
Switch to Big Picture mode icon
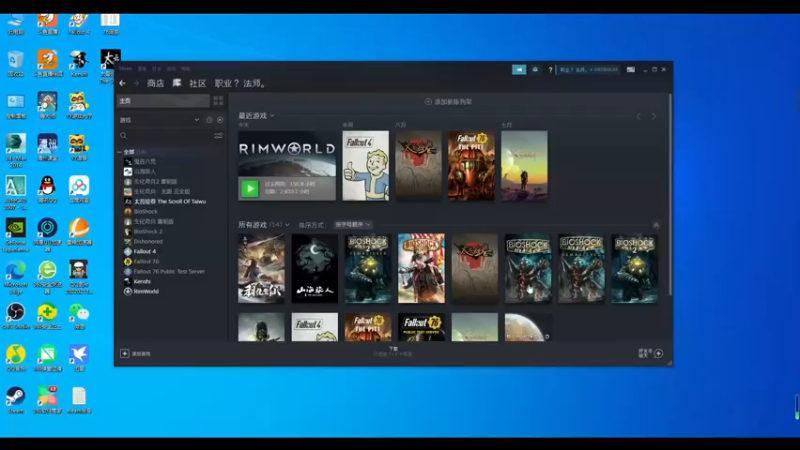click(x=631, y=69)
